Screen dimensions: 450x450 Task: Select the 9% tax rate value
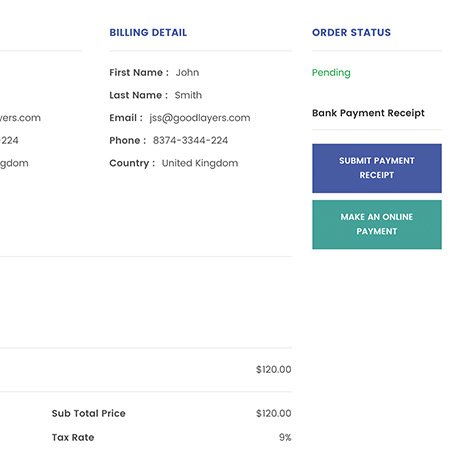pos(285,437)
